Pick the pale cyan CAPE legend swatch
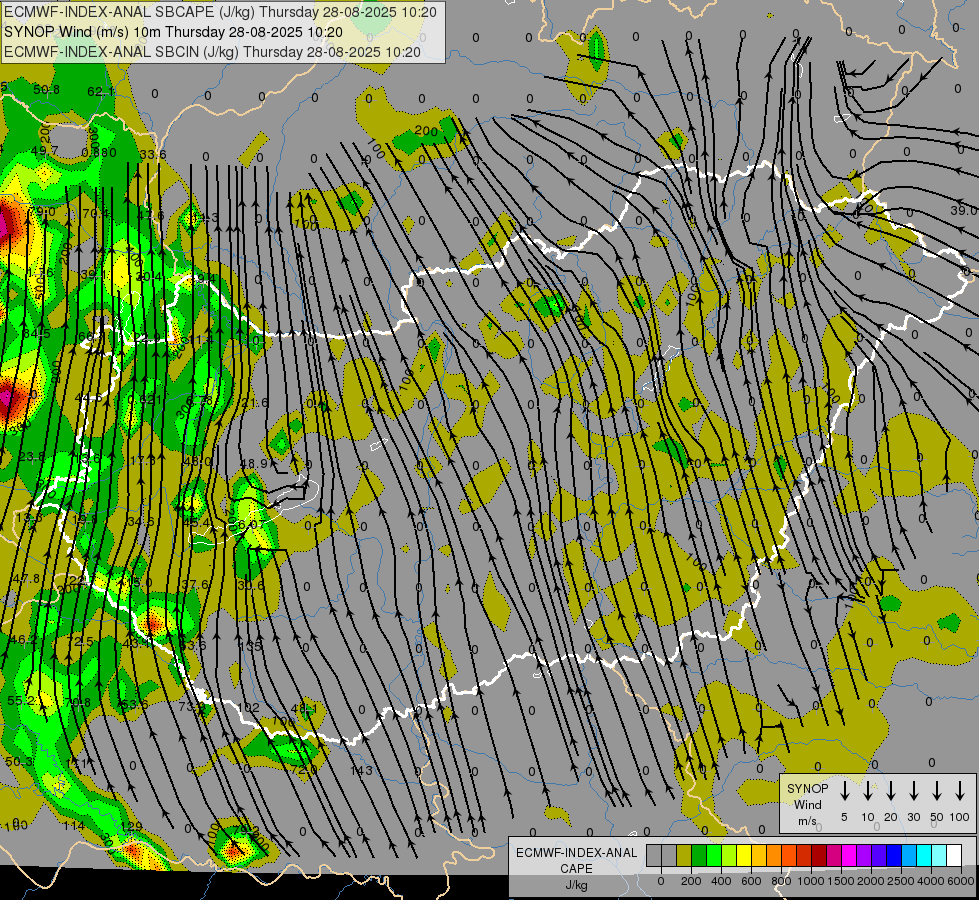Image resolution: width=979 pixels, height=900 pixels. click(x=938, y=855)
